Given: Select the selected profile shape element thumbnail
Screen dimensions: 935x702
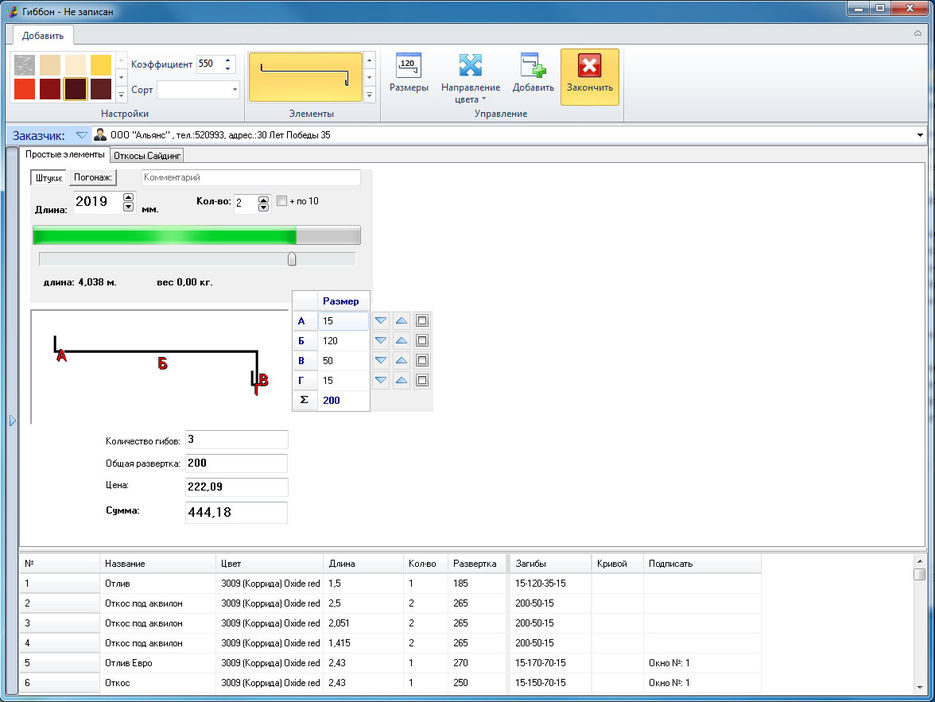Looking at the screenshot, I should (x=305, y=77).
